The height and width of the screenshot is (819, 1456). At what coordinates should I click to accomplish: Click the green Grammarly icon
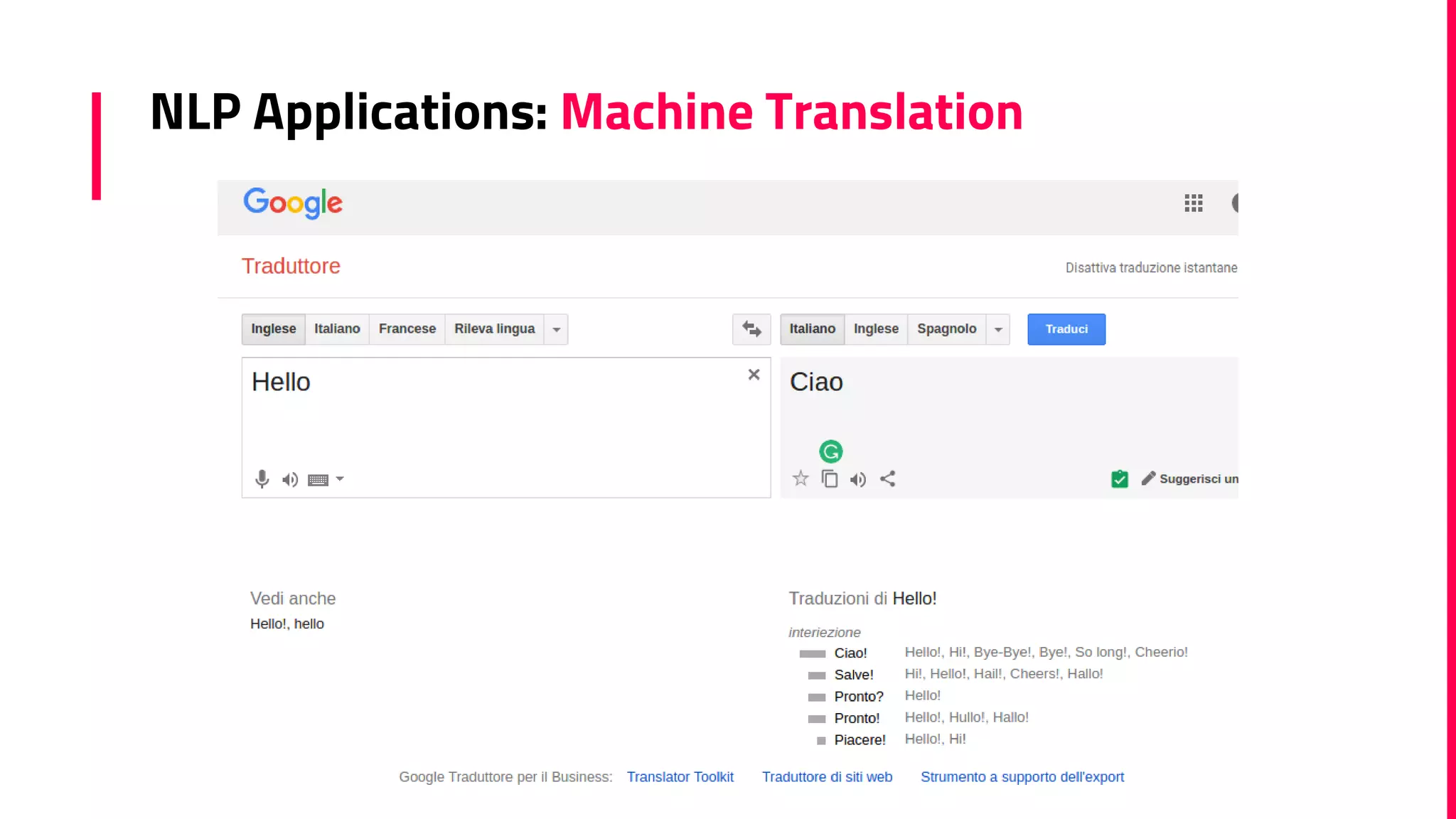coord(830,451)
